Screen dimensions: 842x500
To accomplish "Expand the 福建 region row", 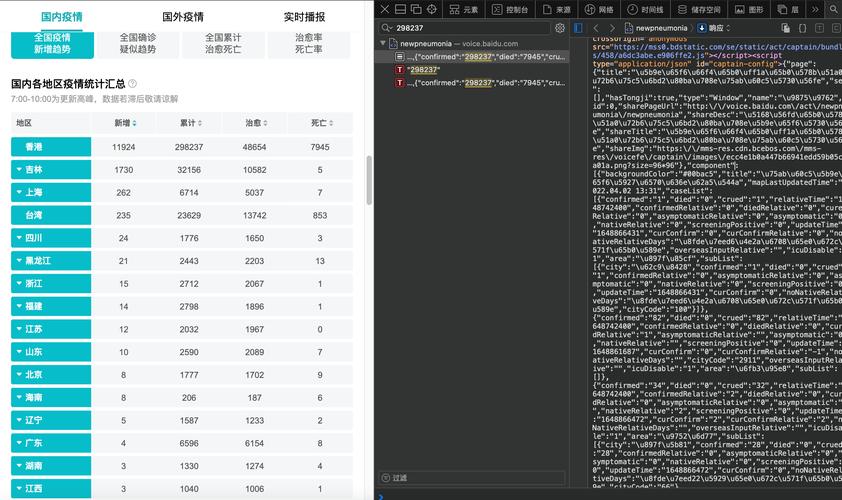I will click(x=51, y=307).
